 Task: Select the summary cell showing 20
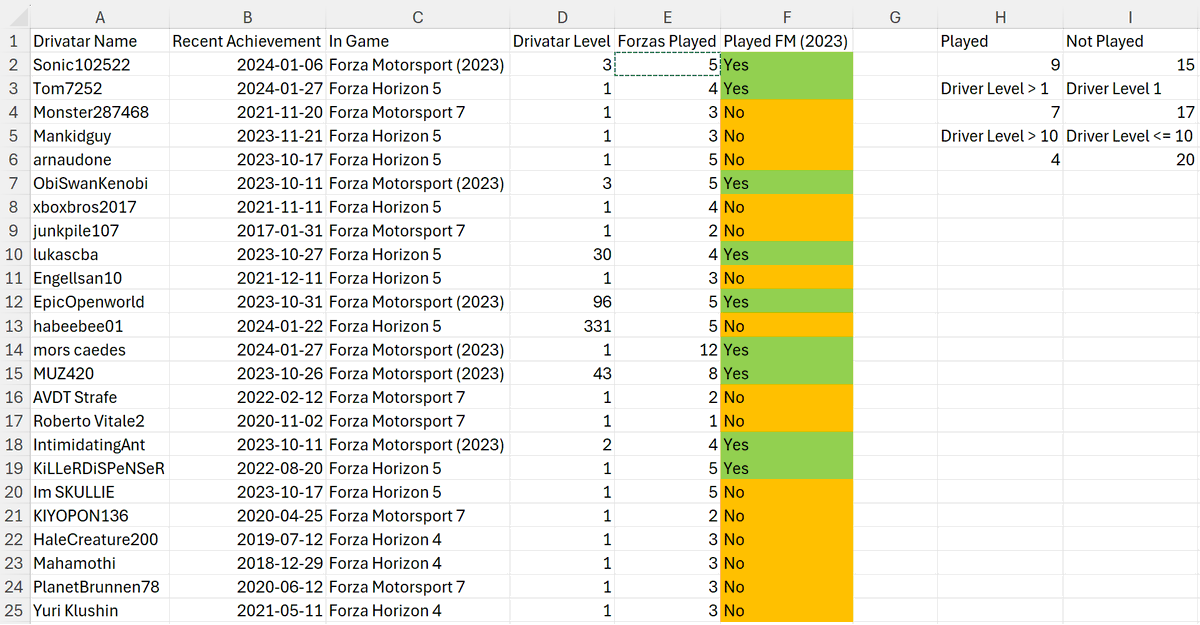tap(1131, 160)
